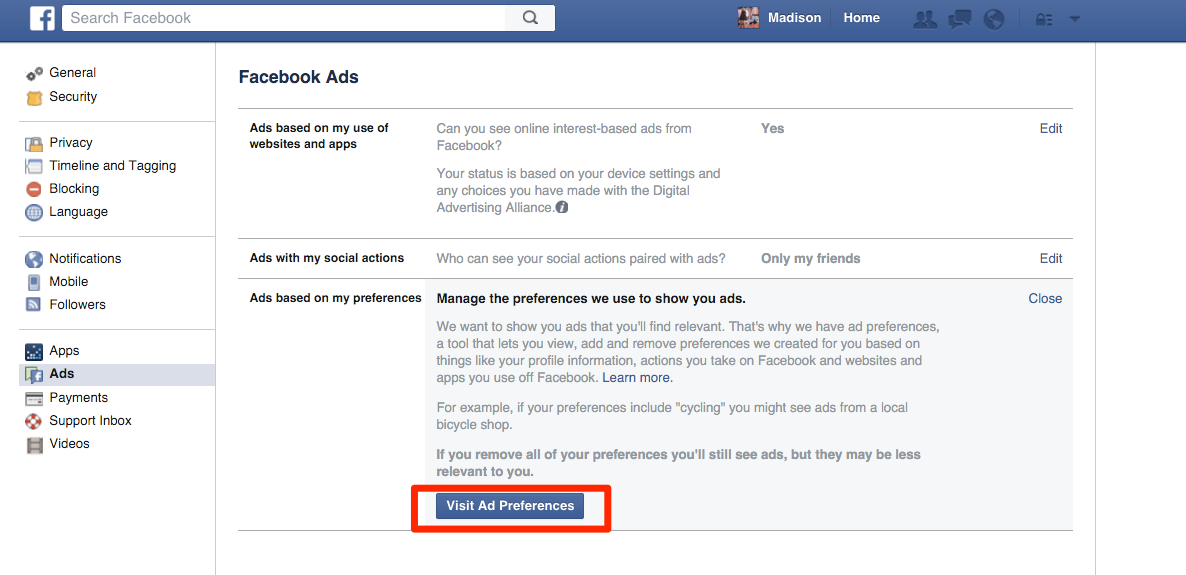Expand the account menu dropdown arrow
1186x575 pixels.
click(x=1075, y=19)
